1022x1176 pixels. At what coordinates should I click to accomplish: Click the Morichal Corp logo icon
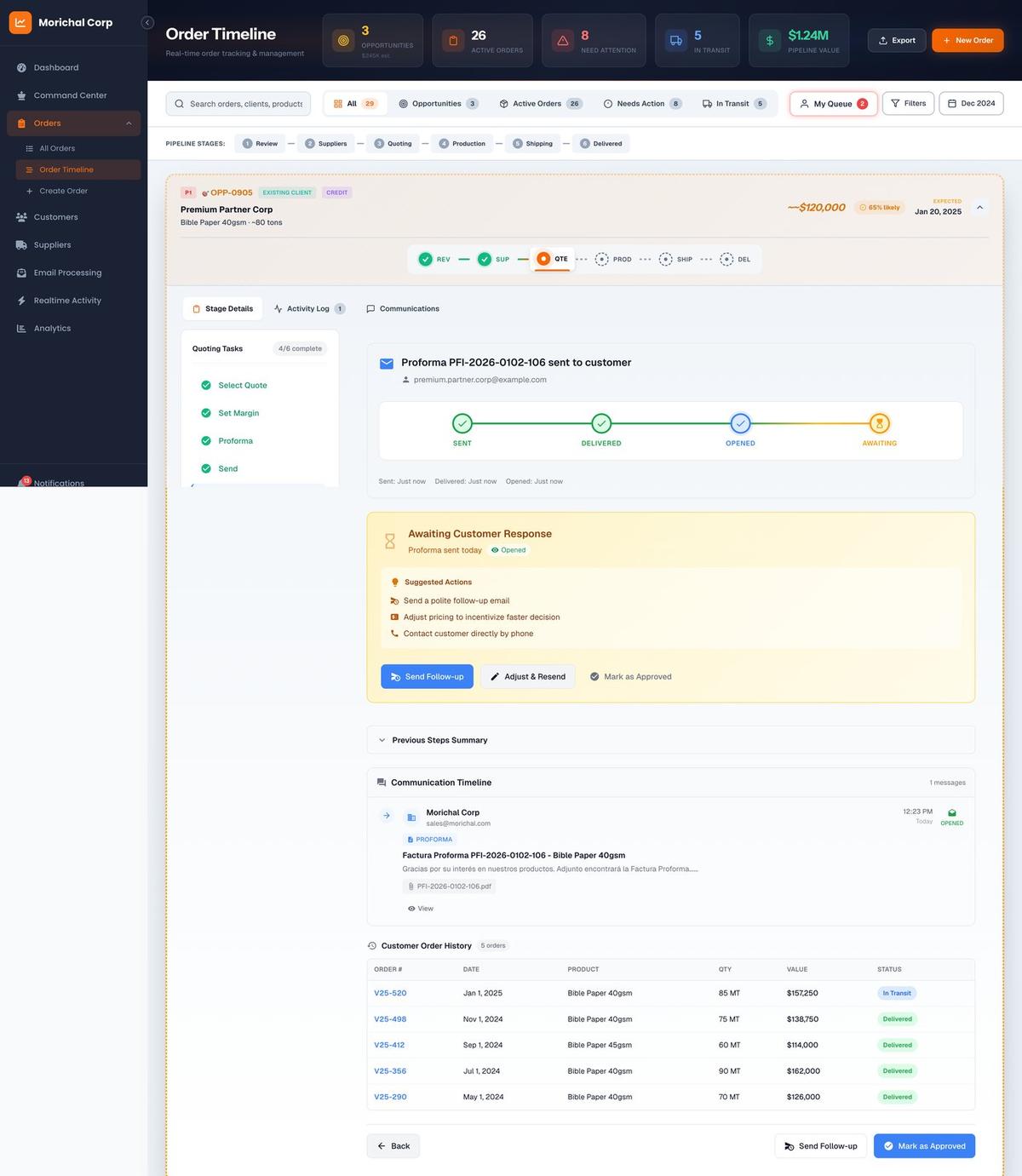20,23
